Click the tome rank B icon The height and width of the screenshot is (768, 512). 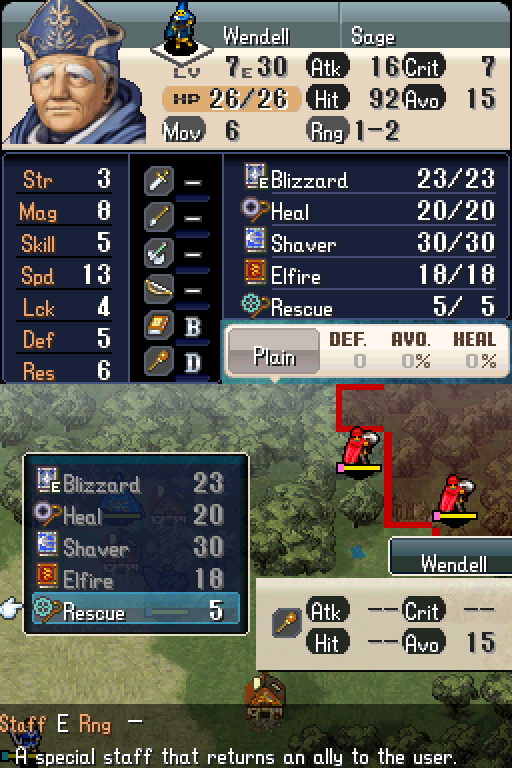tap(159, 325)
